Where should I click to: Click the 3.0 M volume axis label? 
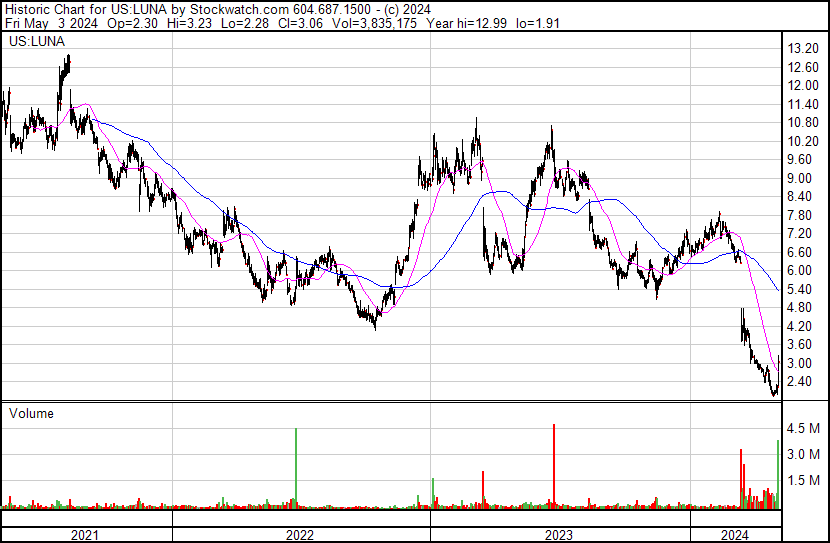click(x=803, y=454)
